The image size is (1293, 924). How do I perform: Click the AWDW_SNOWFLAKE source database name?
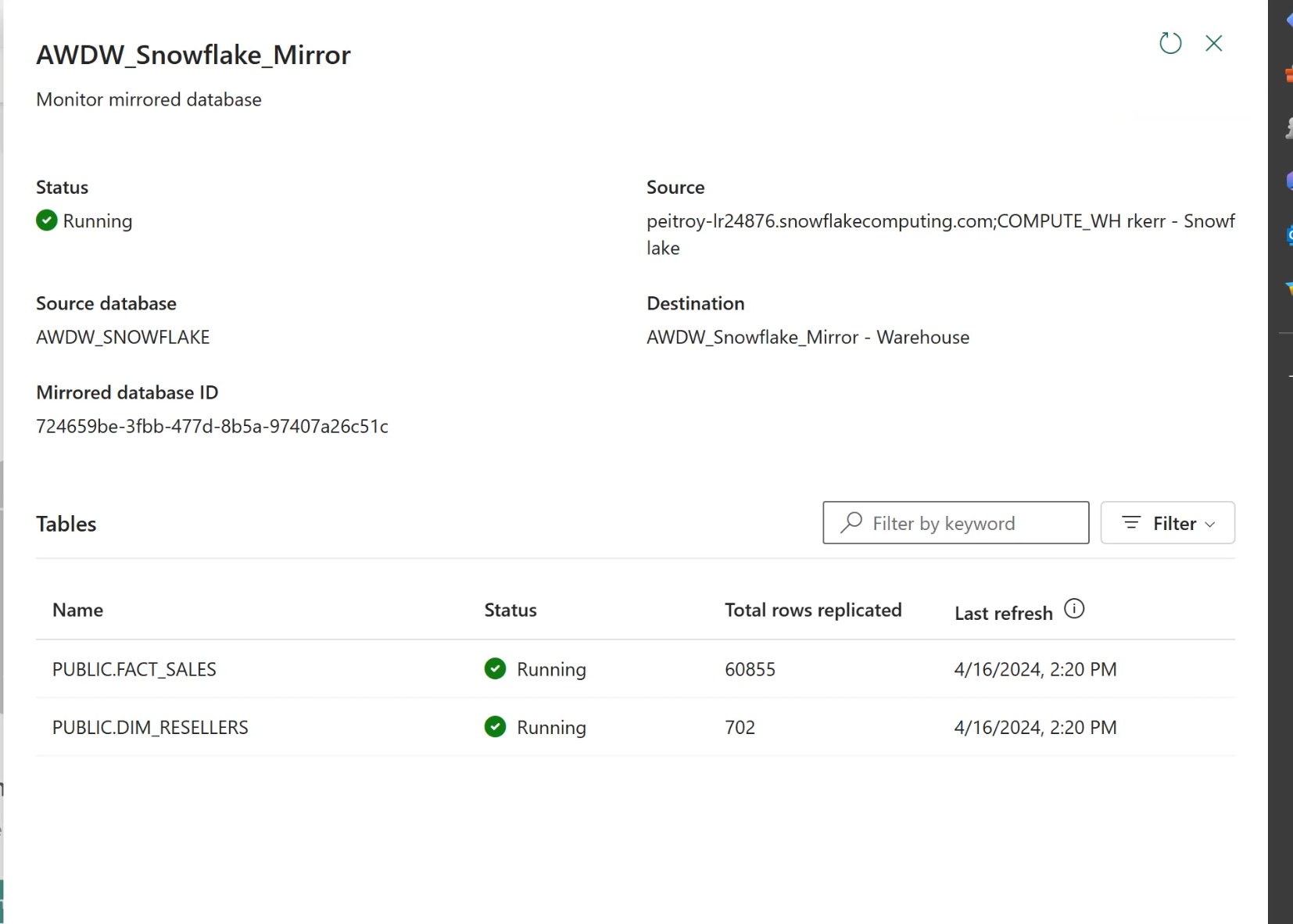123,337
